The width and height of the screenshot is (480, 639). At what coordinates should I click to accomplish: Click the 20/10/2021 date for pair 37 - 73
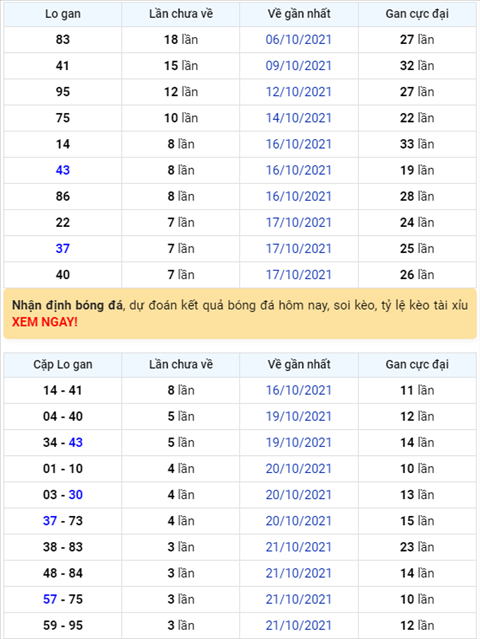pyautogui.click(x=299, y=520)
